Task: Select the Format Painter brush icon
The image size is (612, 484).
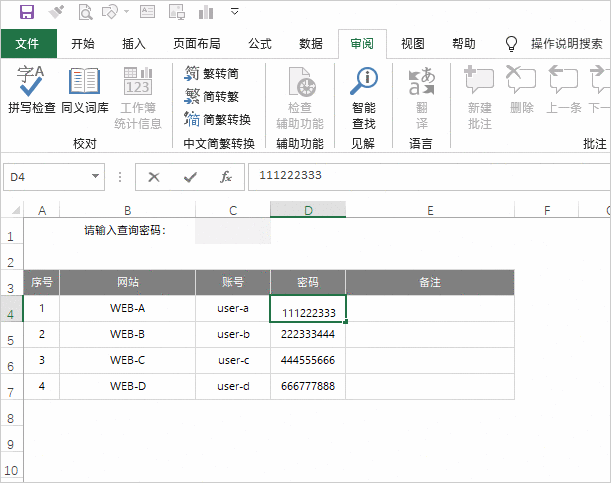Action: pos(56,12)
